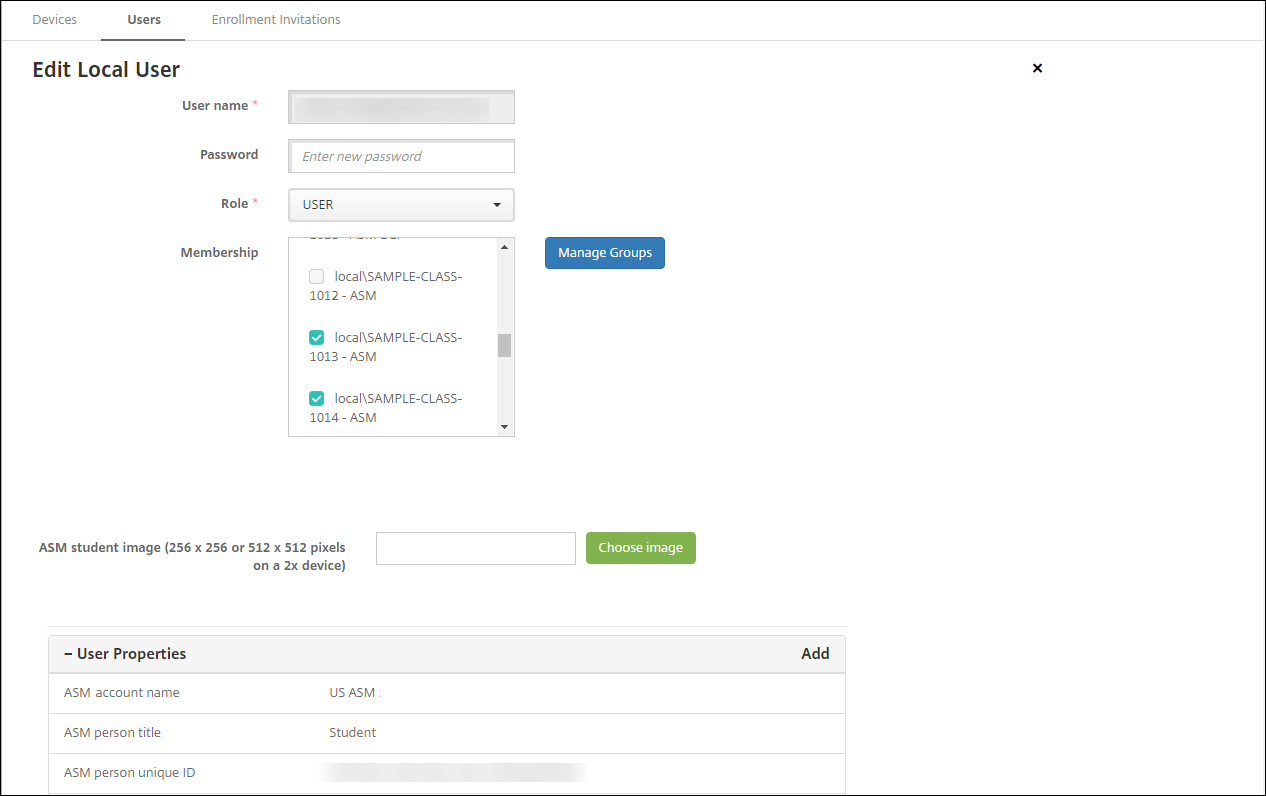This screenshot has height=796, width=1266.
Task: Check the SAMPLE-CLASS-1012 membership box
Action: point(317,277)
